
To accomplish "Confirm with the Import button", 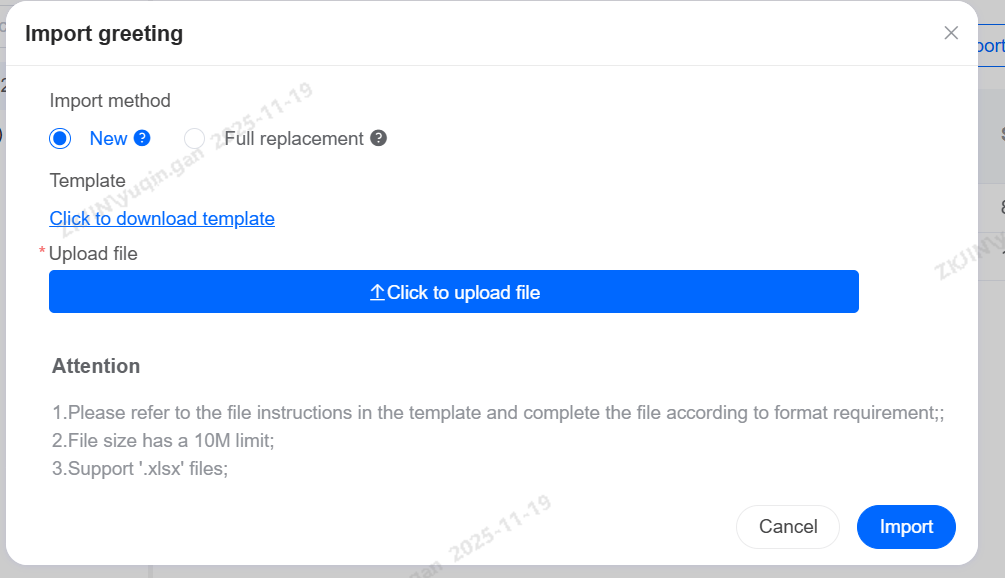I will click(906, 527).
